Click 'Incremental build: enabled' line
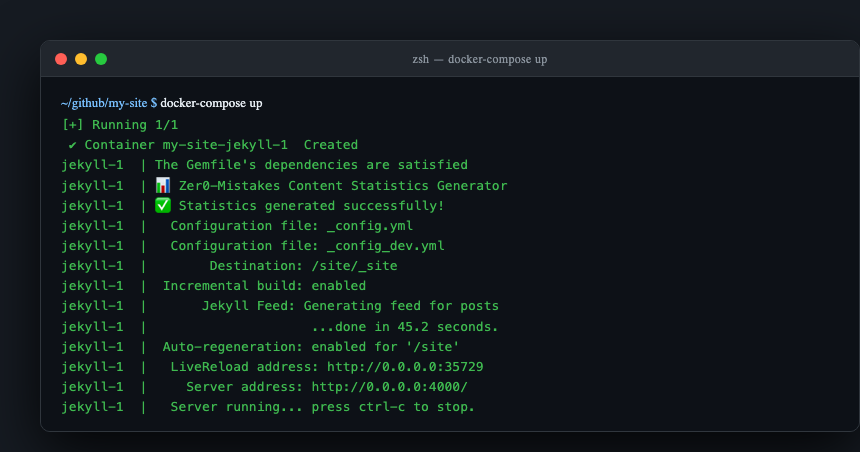Screen dimensions: 860x452 (264, 286)
